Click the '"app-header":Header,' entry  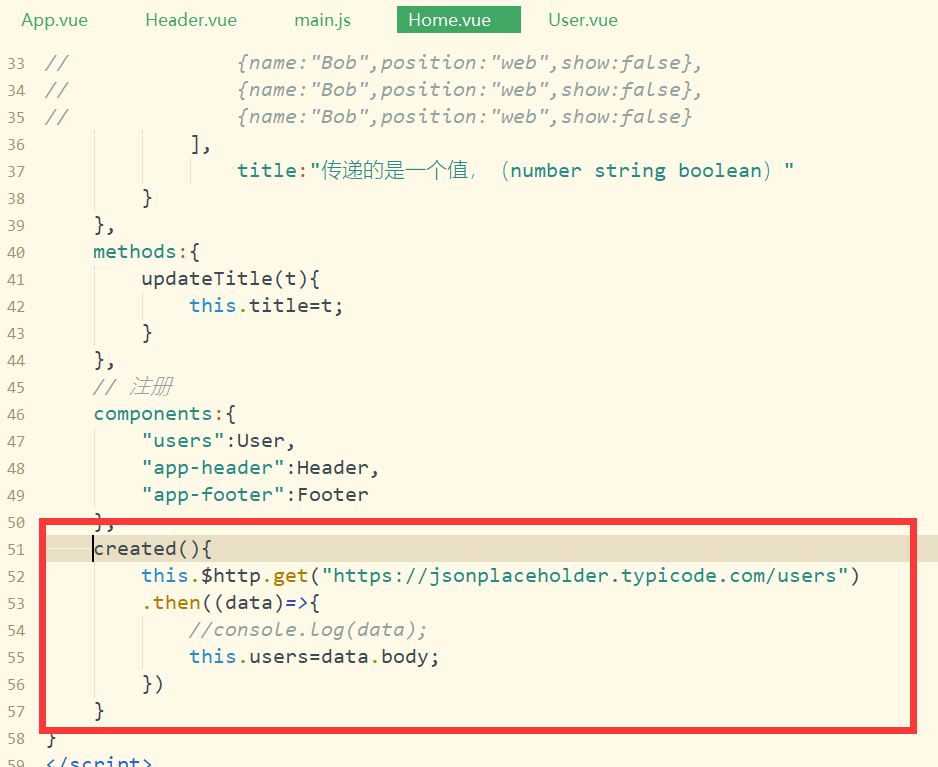pyautogui.click(x=260, y=468)
